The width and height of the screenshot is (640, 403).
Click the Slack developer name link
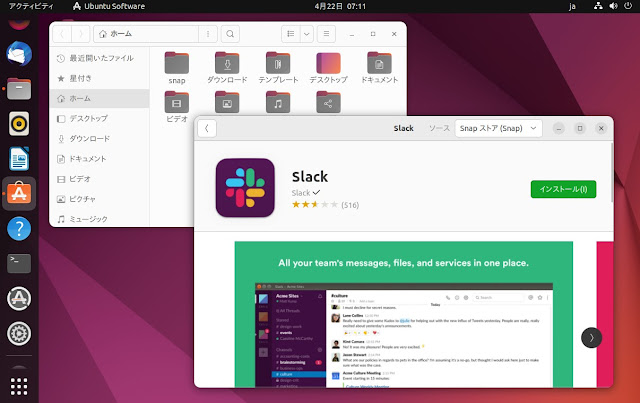coord(301,193)
